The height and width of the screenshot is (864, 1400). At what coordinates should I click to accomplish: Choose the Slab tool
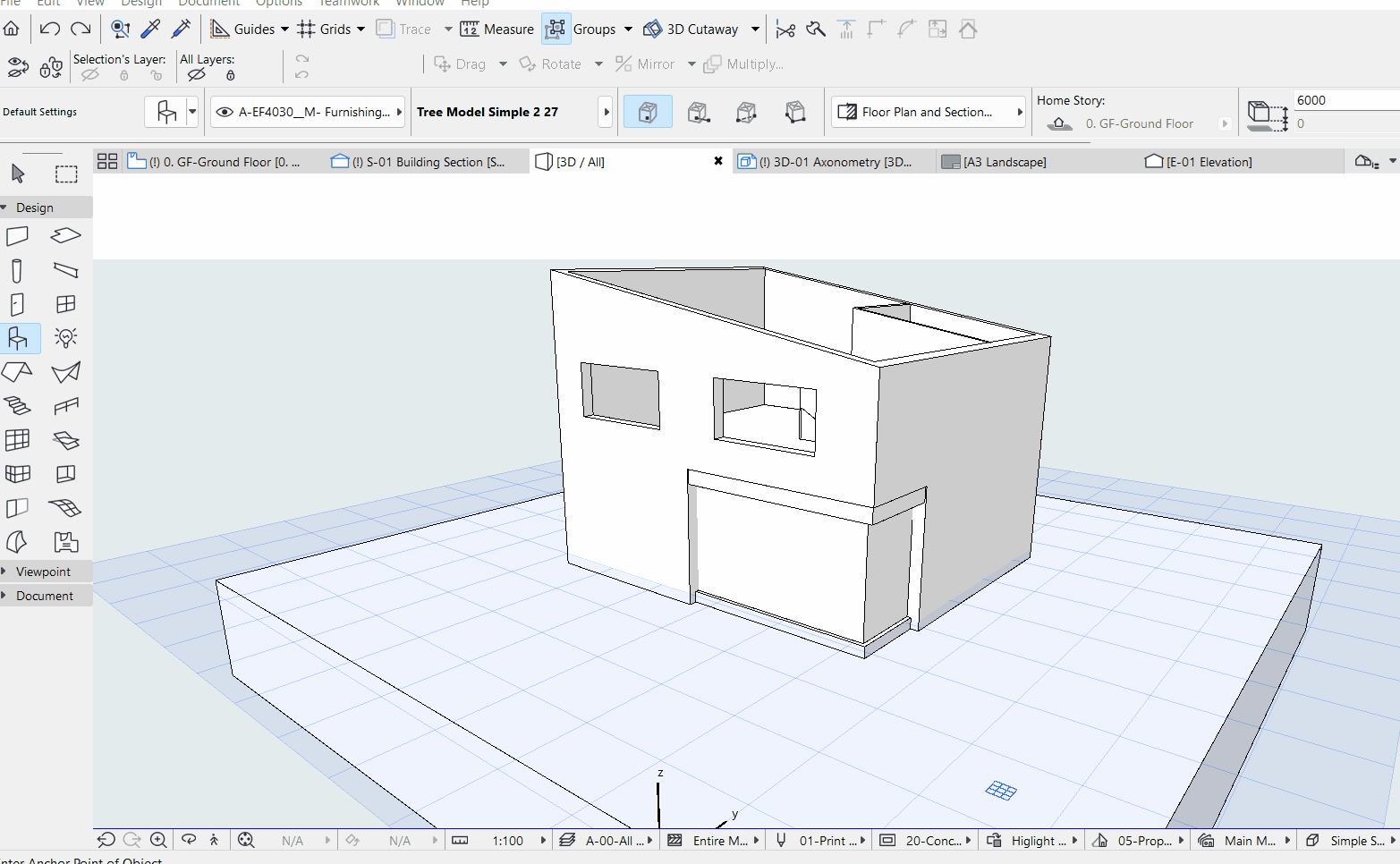click(x=66, y=236)
